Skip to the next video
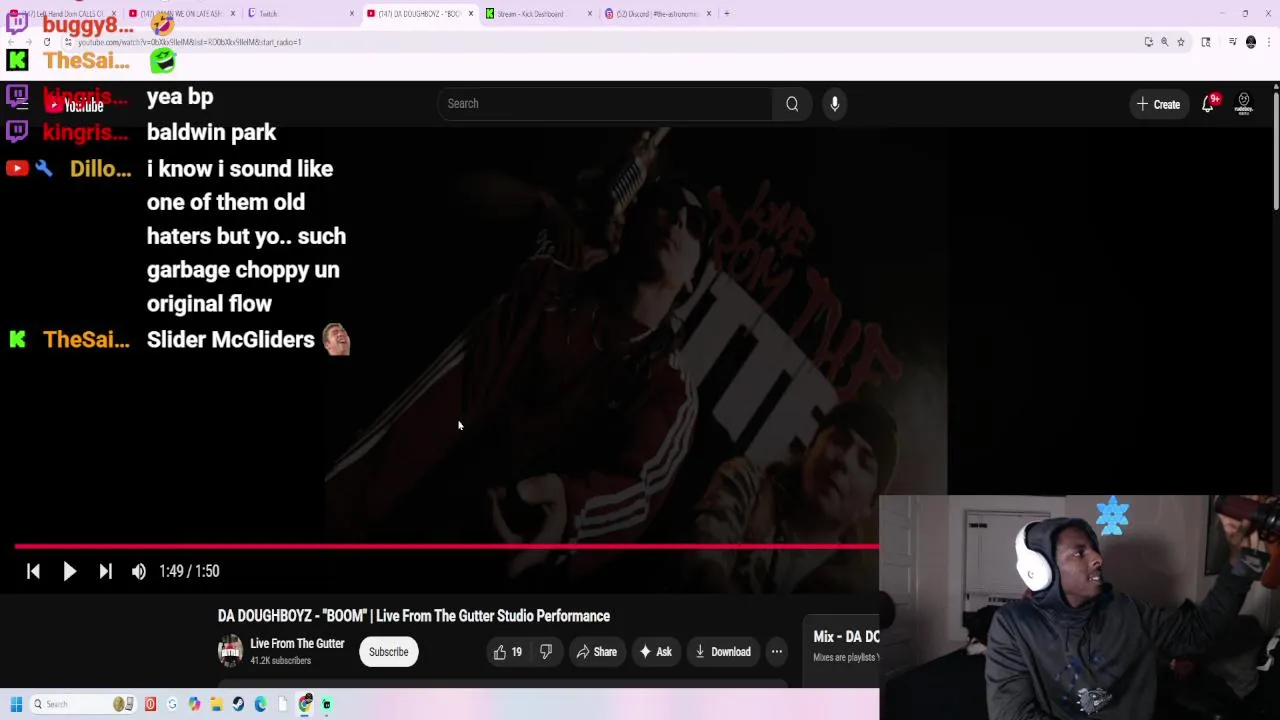 (x=105, y=571)
